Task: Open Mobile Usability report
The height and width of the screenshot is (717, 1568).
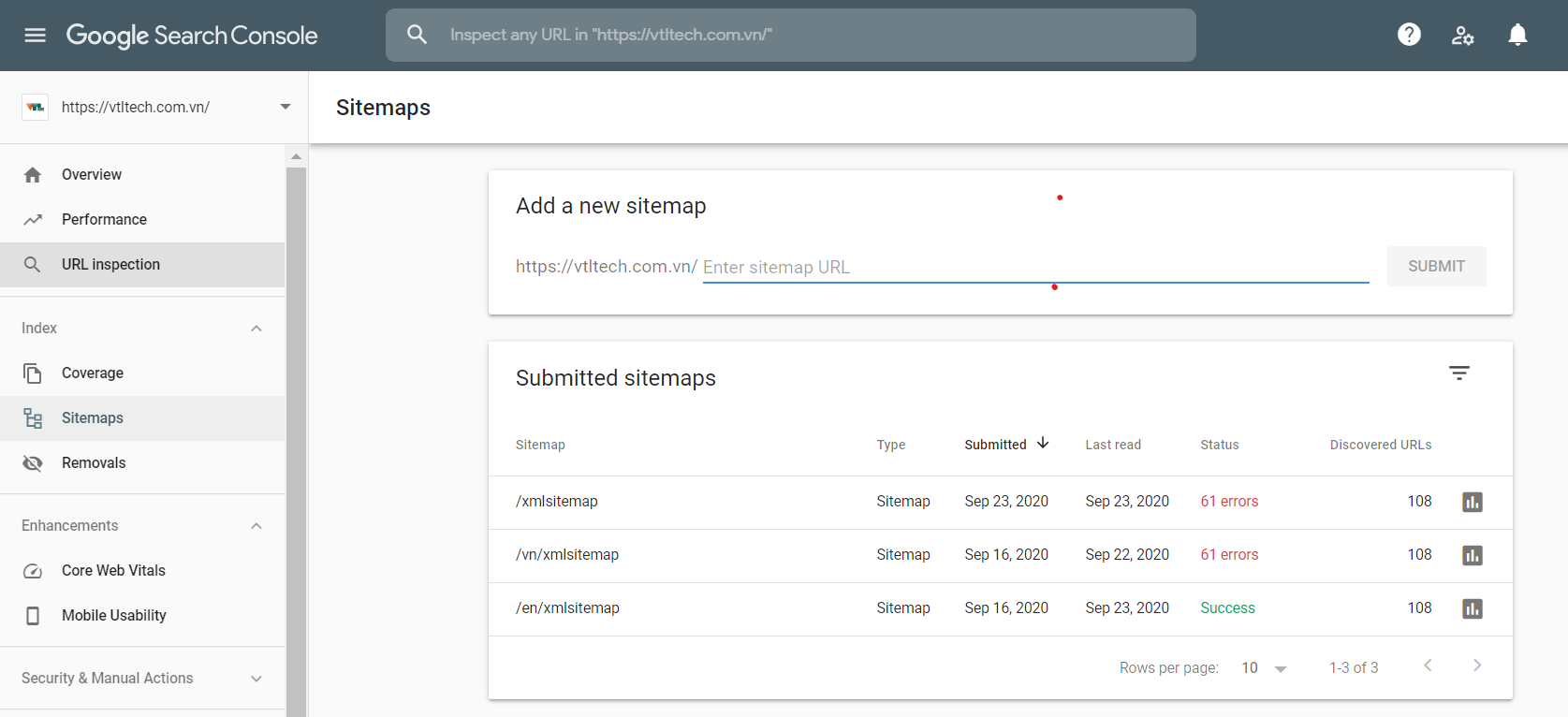Action: click(142, 616)
